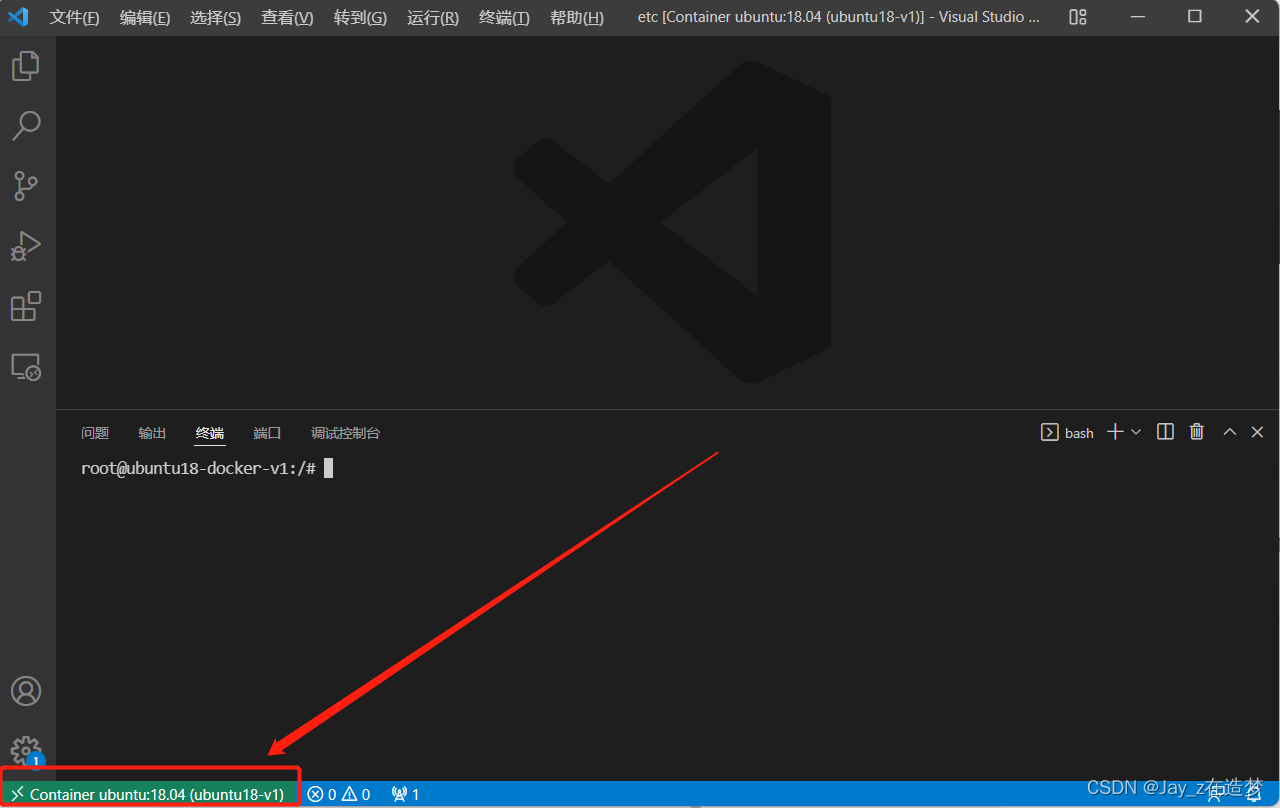Open the Source Control view
This screenshot has width=1280, height=808.
click(x=26, y=186)
